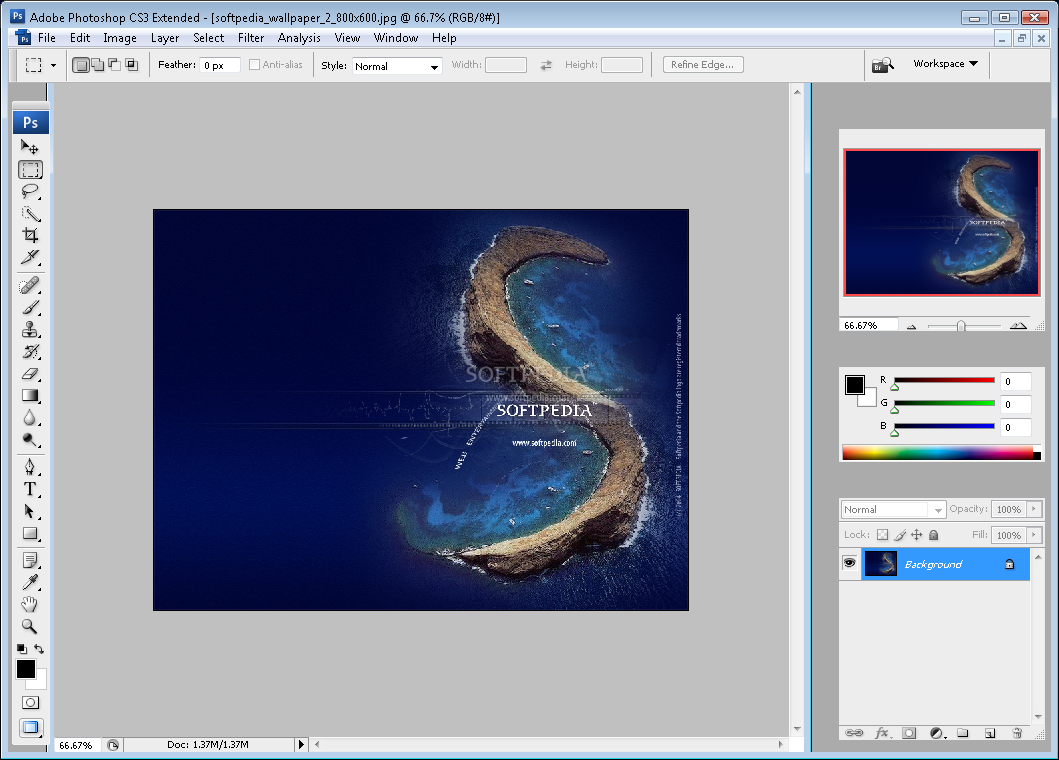
Task: Open the Workspace dropdown menu
Action: (x=945, y=64)
